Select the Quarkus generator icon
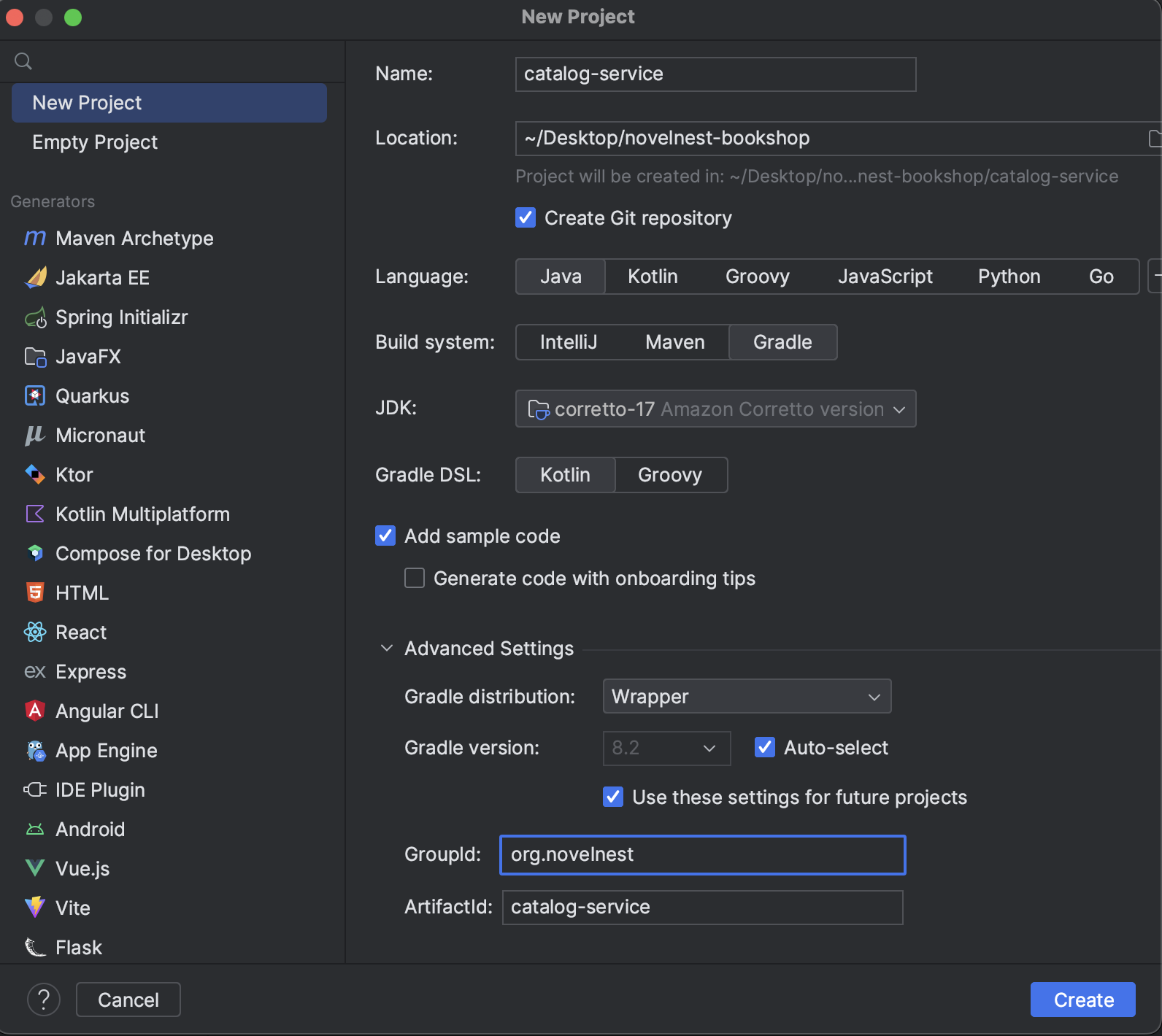This screenshot has height=1036, width=1162. [x=35, y=396]
